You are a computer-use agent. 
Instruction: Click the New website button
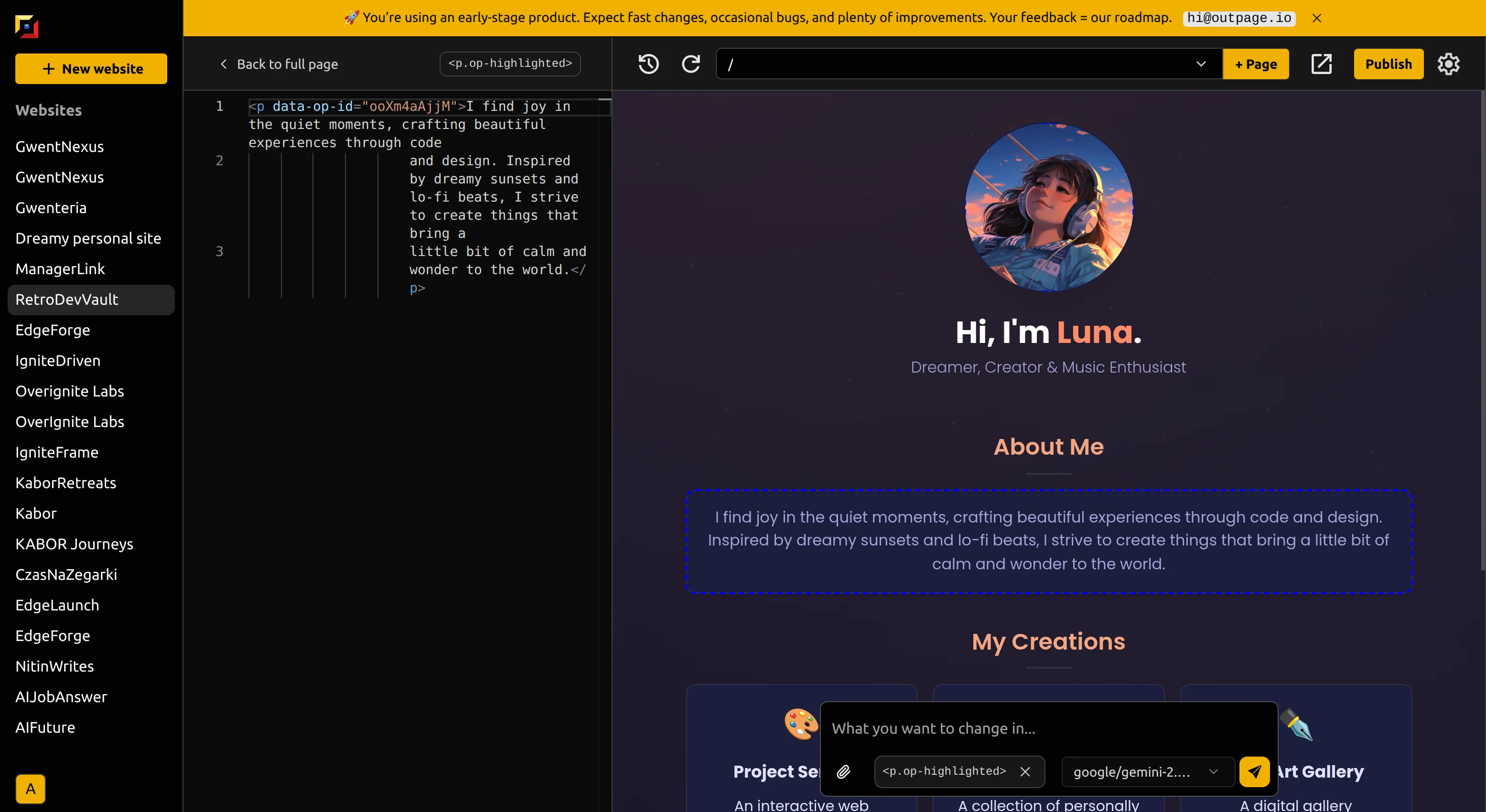pos(91,69)
